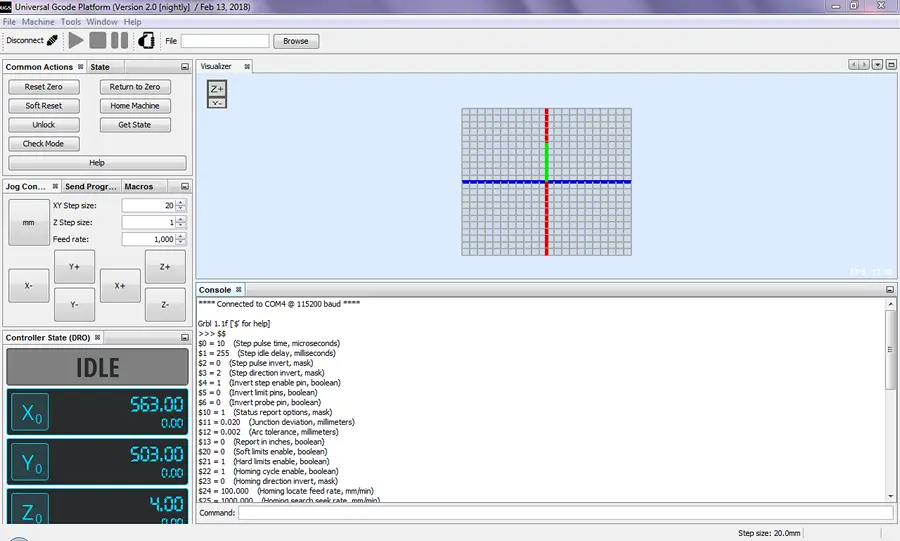Decrease Z step size spinner
The image size is (900, 541).
pyautogui.click(x=181, y=225)
